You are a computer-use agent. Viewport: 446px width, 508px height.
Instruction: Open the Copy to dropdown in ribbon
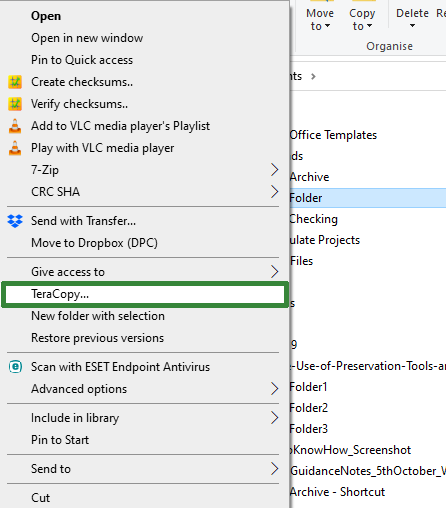362,19
